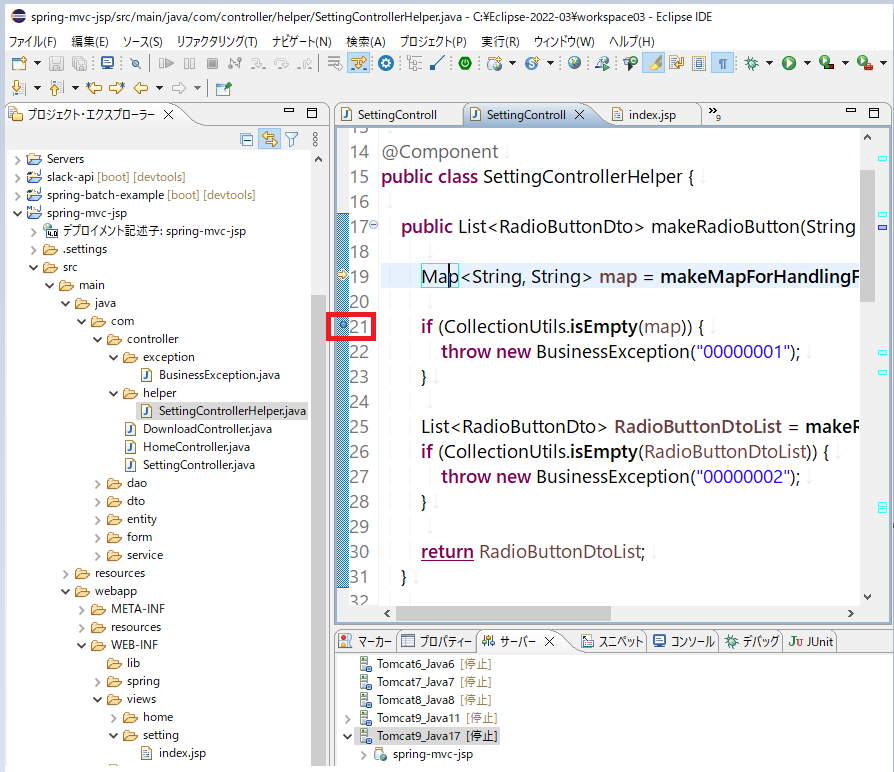
Task: Switch to the JUnit tab
Action: (x=811, y=642)
